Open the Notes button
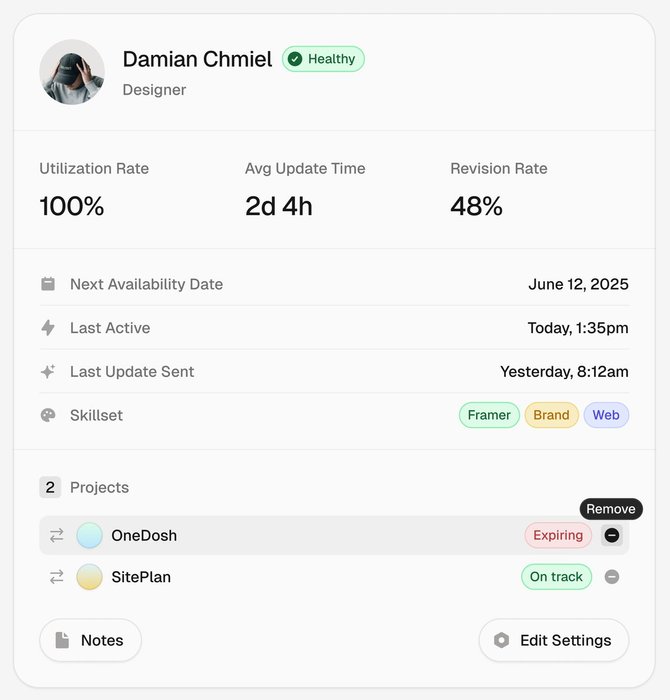Screen dimensions: 670x700 pos(90,640)
